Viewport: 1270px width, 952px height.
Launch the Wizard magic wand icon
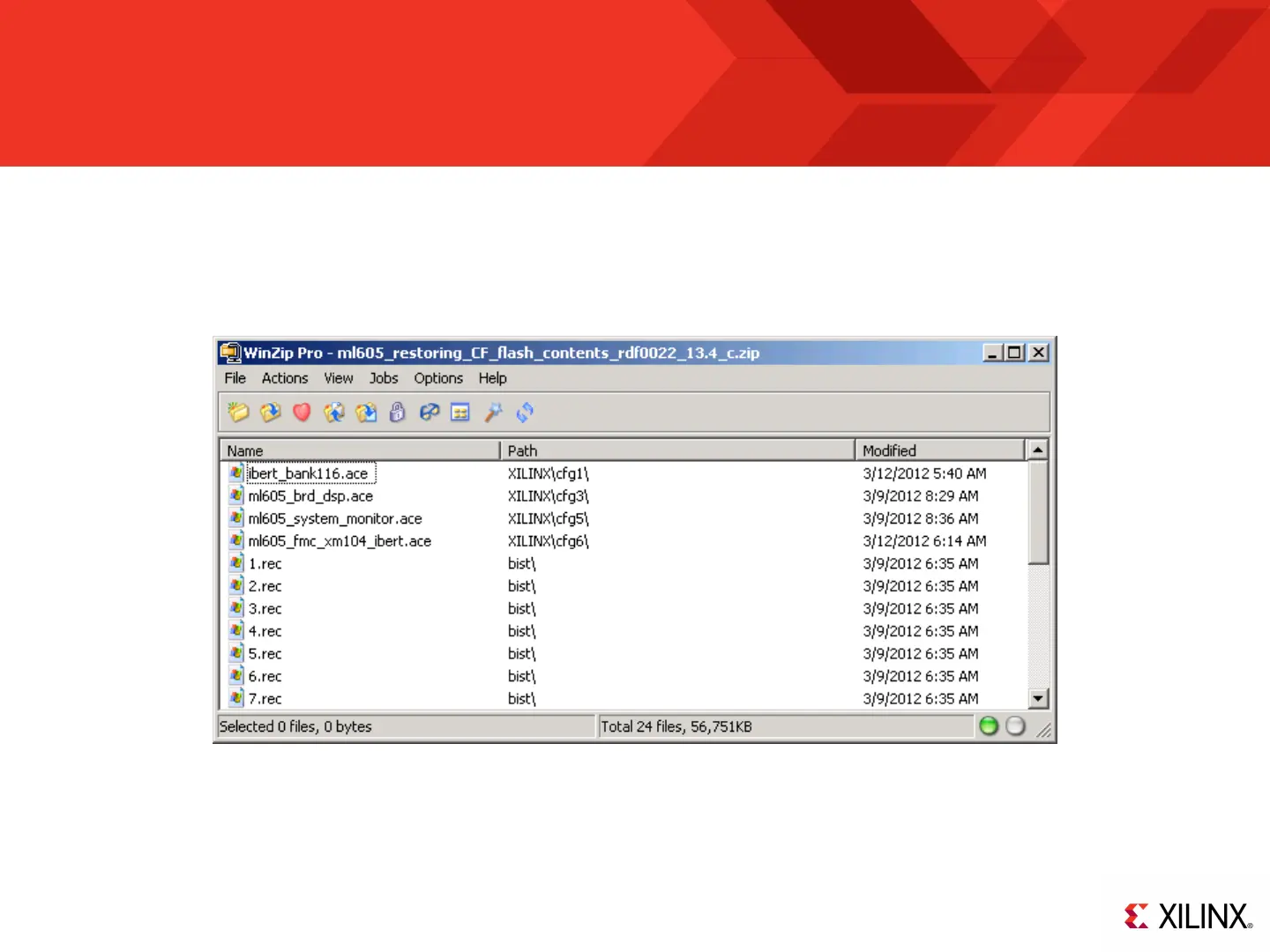[x=493, y=412]
